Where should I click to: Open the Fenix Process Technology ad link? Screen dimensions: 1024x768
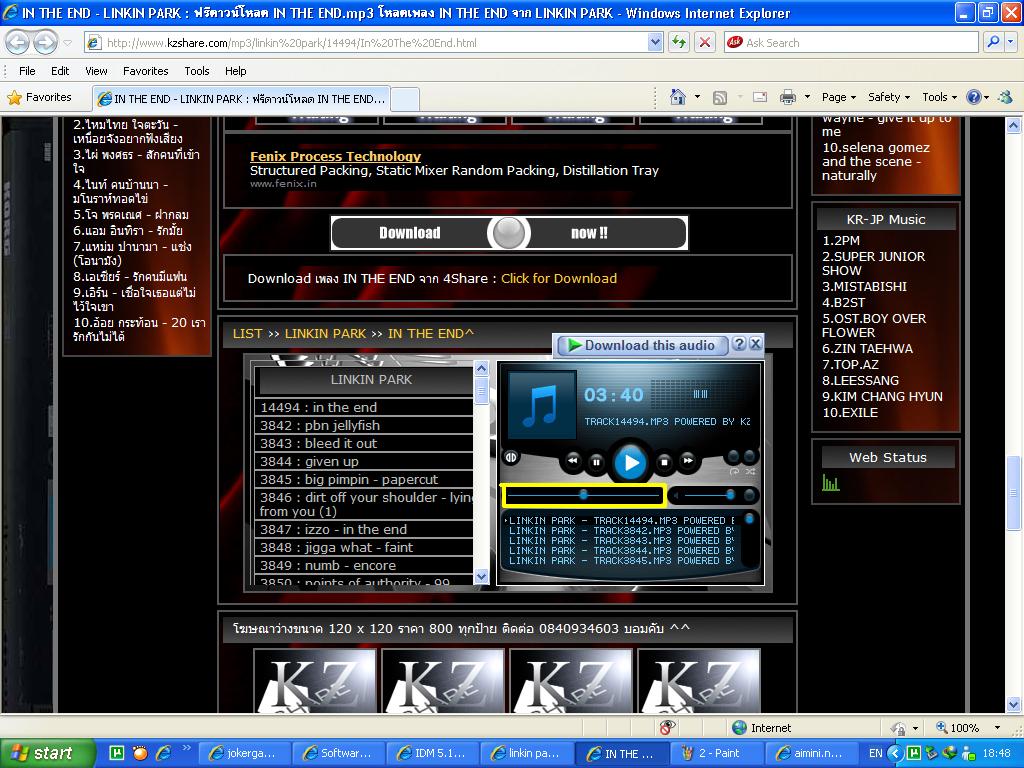[335, 156]
